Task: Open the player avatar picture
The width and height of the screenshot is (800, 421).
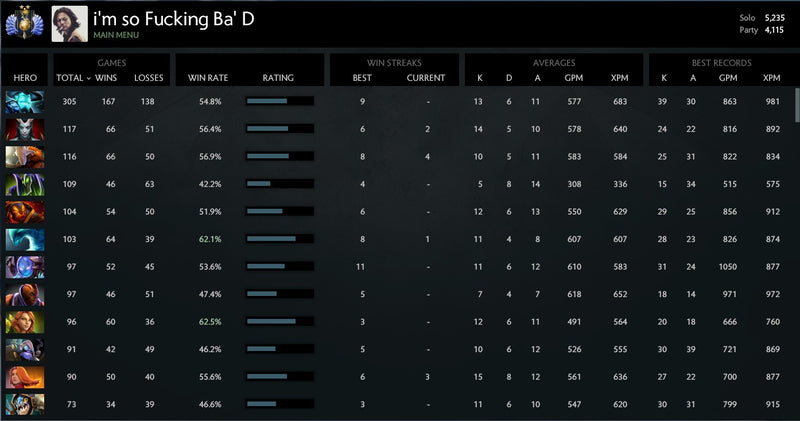Action: (68, 24)
